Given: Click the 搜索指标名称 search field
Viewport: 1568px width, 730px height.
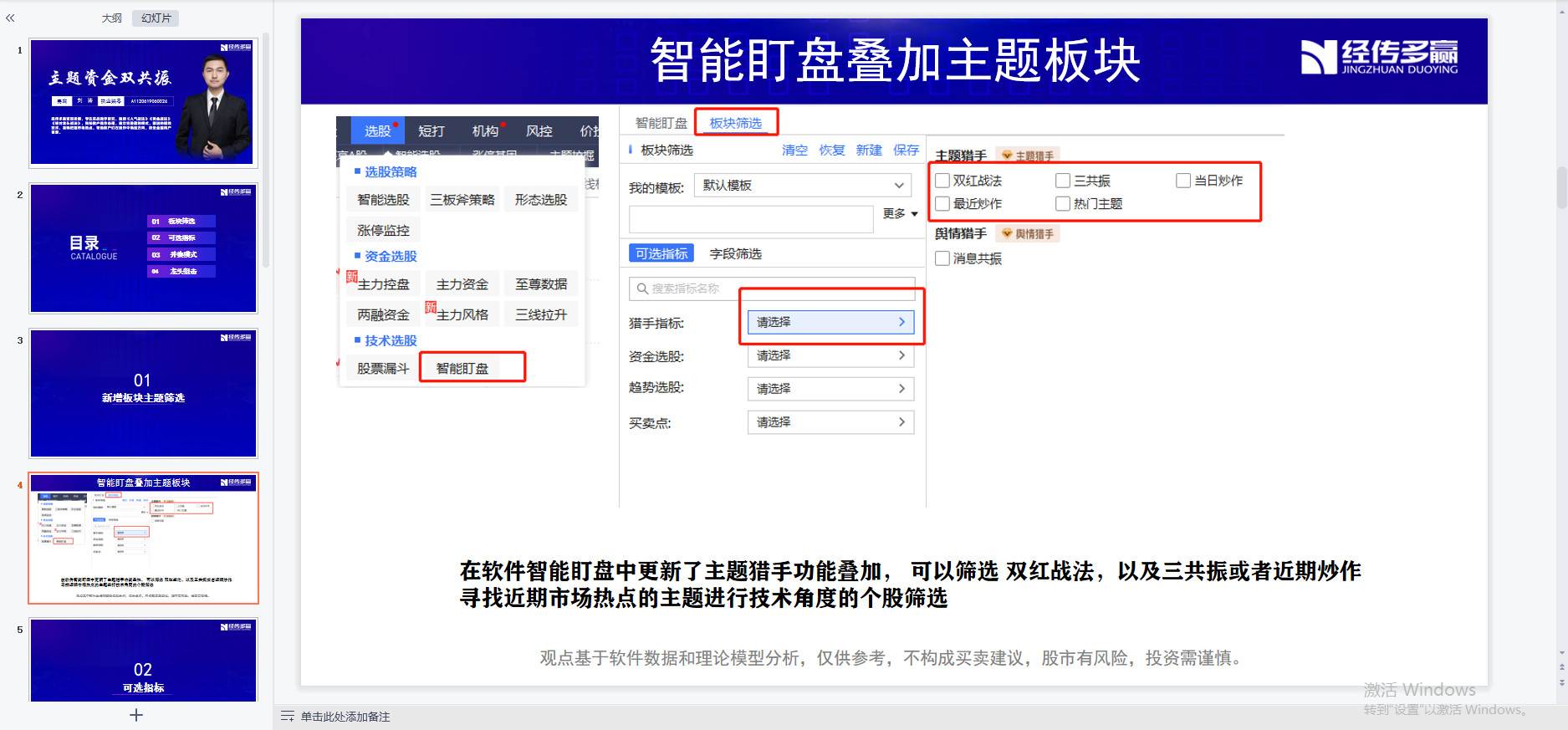Looking at the screenshot, I should click(x=772, y=288).
